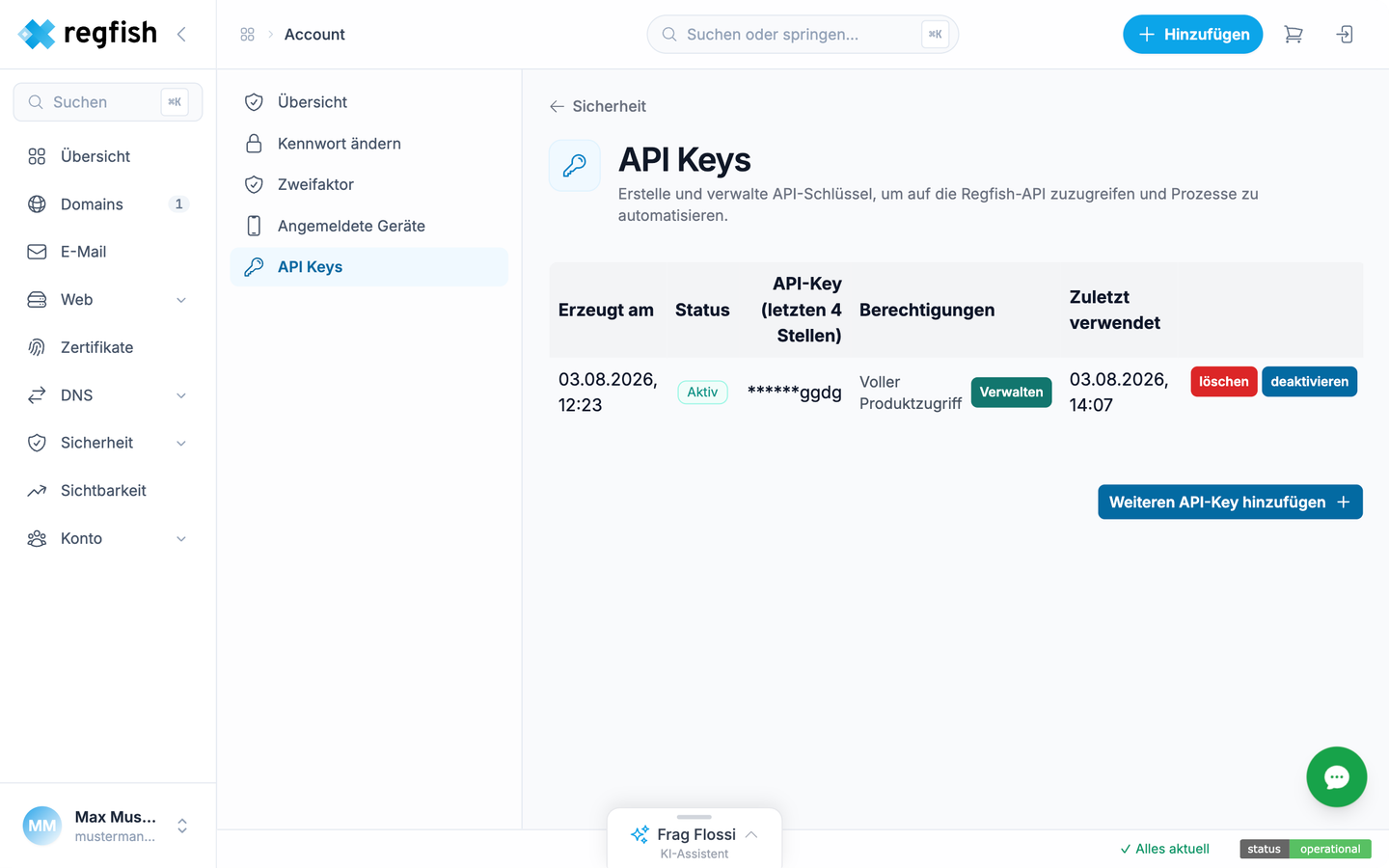This screenshot has width=1389, height=868.
Task: Click the last used date 03.08.2026, 14:07
Action: click(x=1119, y=393)
